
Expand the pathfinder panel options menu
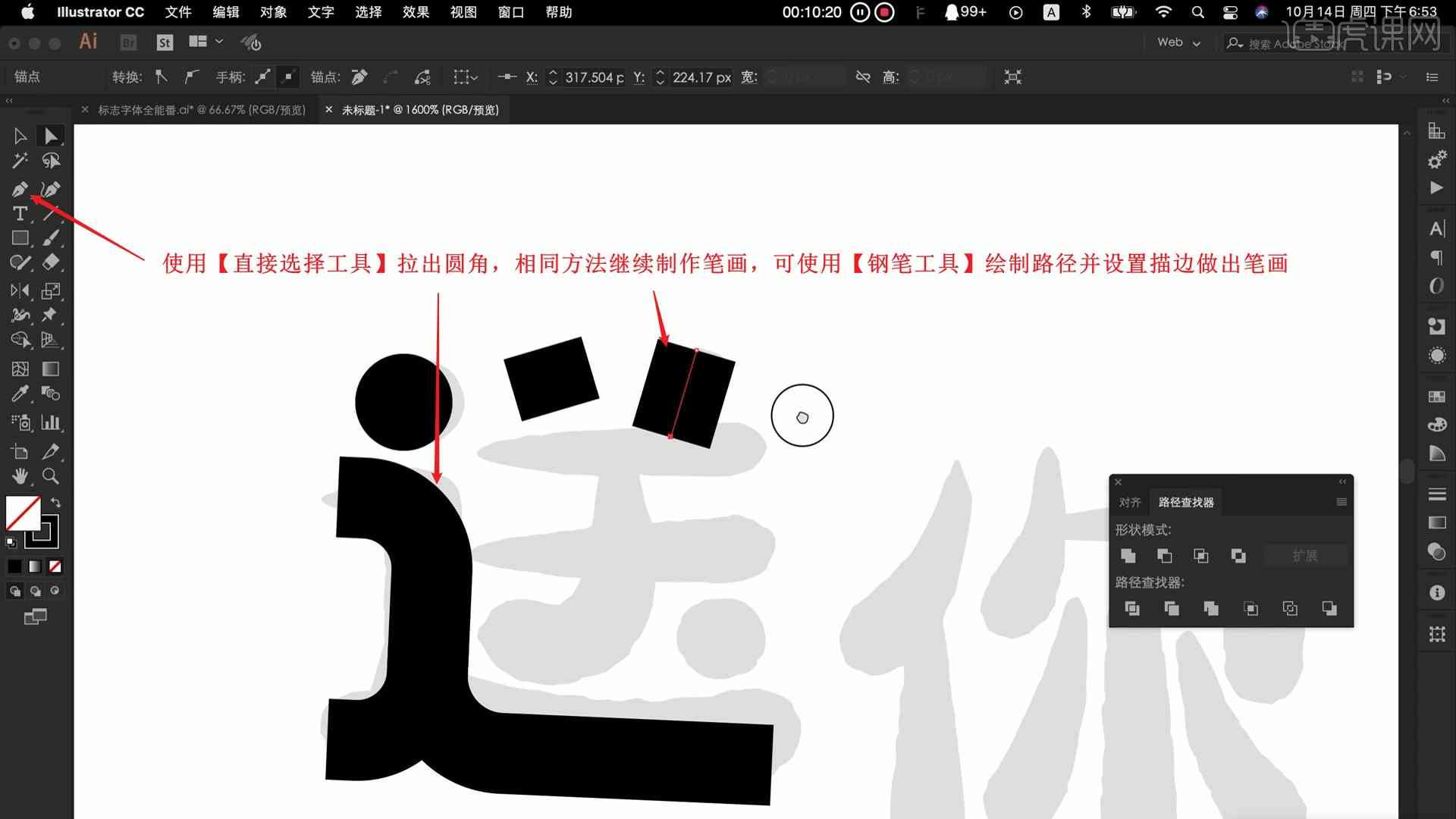coord(1340,502)
